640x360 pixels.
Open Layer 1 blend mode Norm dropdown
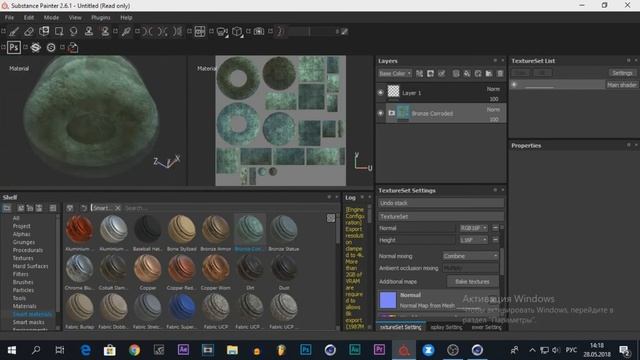(493, 89)
